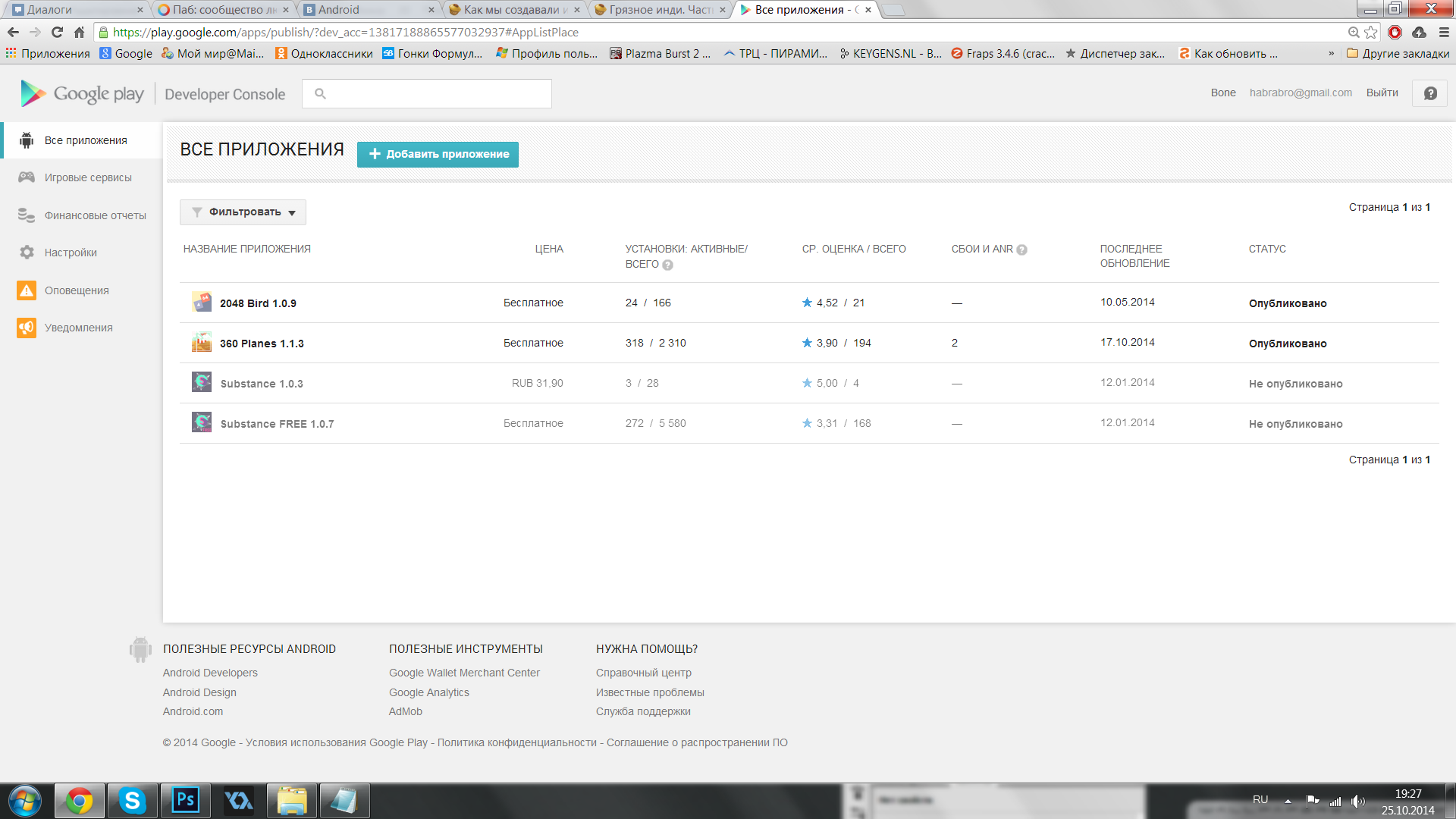Image resolution: width=1456 pixels, height=819 pixels.
Task: Open Substance 1.0.3 app link
Action: click(262, 384)
